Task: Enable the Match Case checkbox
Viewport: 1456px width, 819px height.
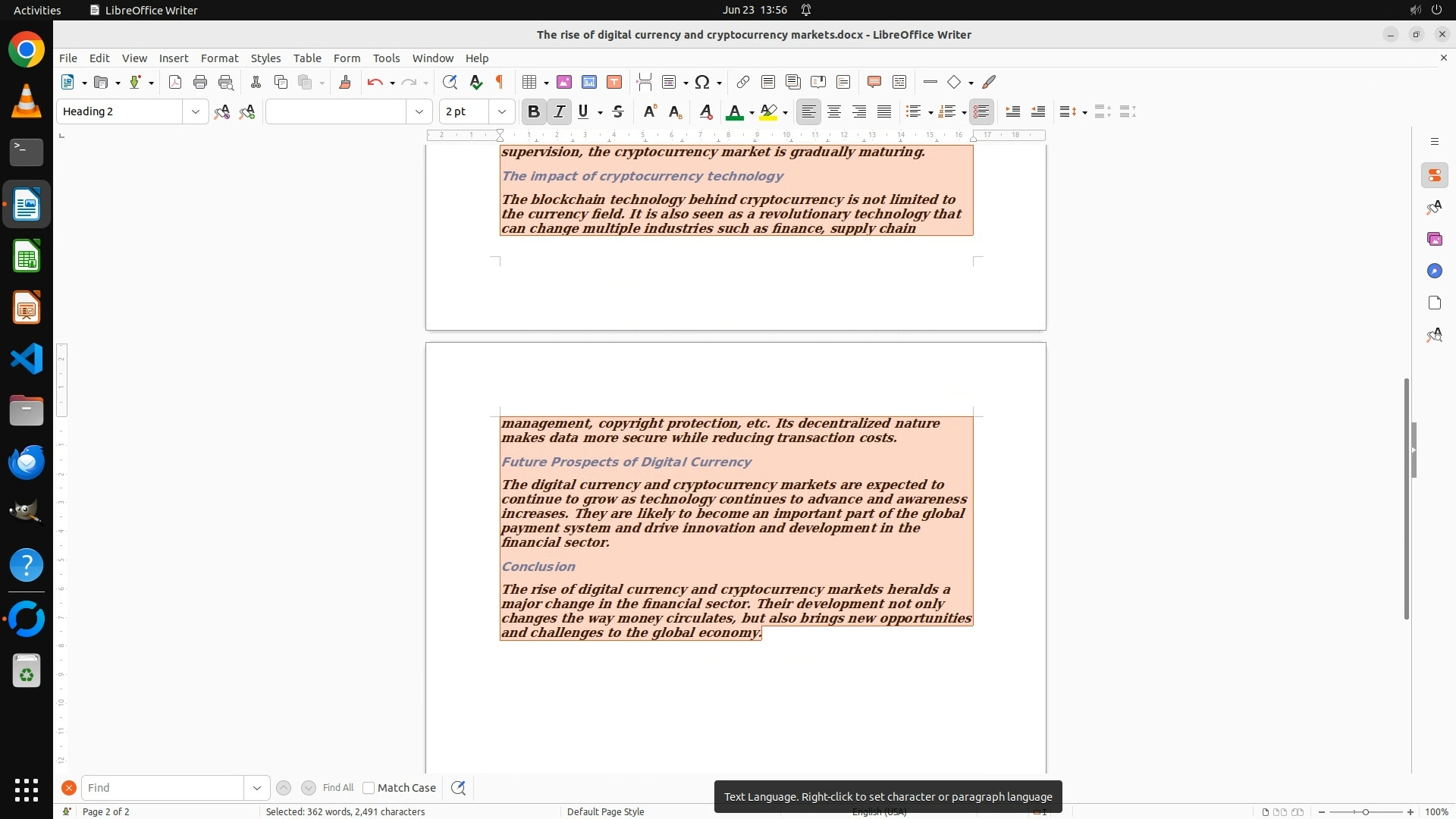Action: [369, 788]
